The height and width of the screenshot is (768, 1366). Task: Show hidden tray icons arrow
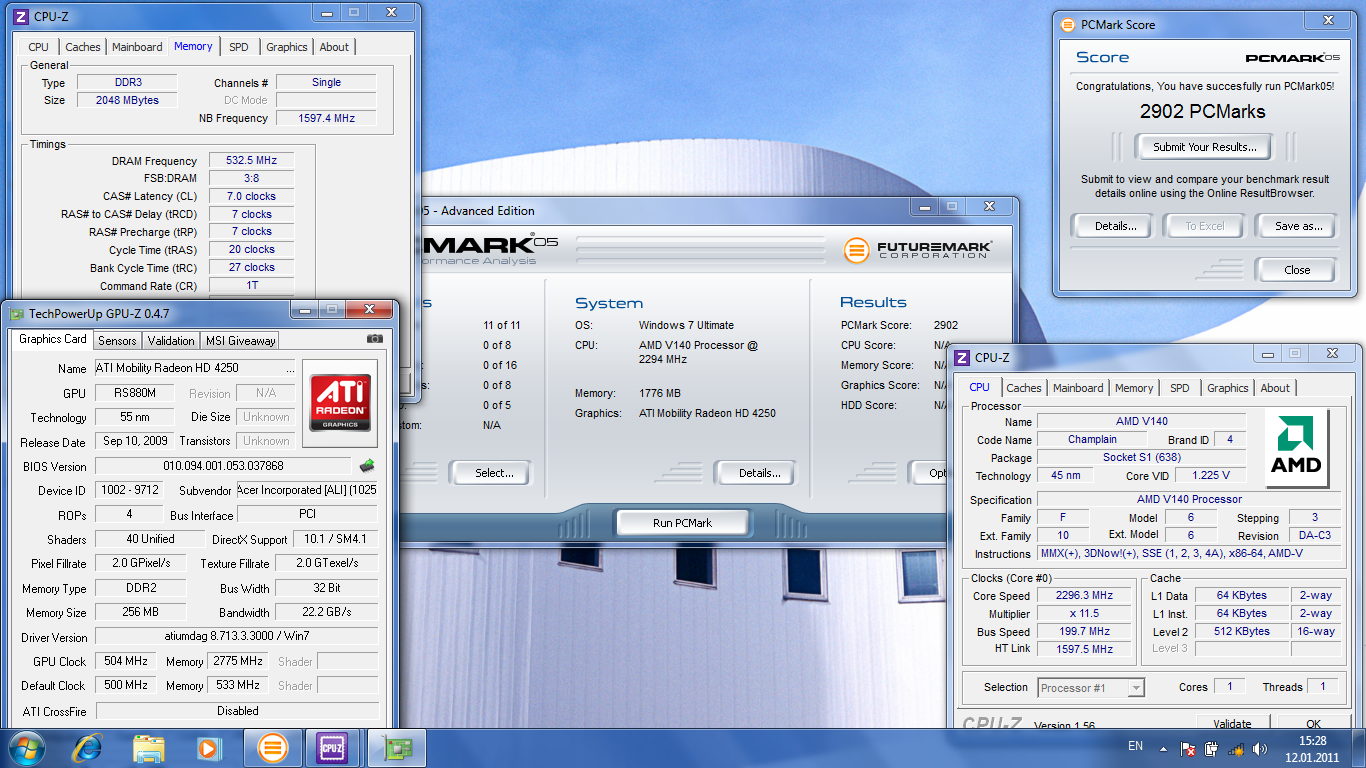(1163, 748)
